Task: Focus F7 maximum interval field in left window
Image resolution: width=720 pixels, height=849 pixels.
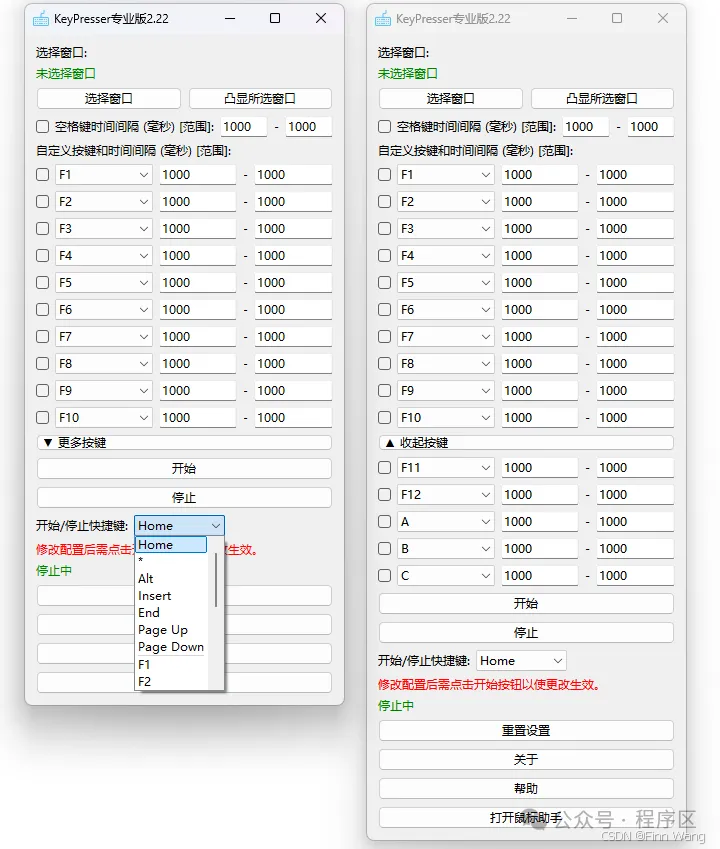Action: point(293,337)
